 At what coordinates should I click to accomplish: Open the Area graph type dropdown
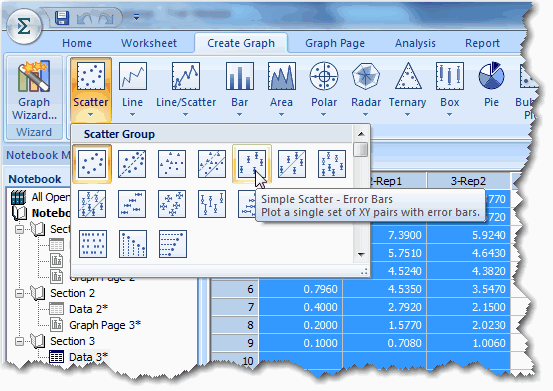(x=281, y=90)
